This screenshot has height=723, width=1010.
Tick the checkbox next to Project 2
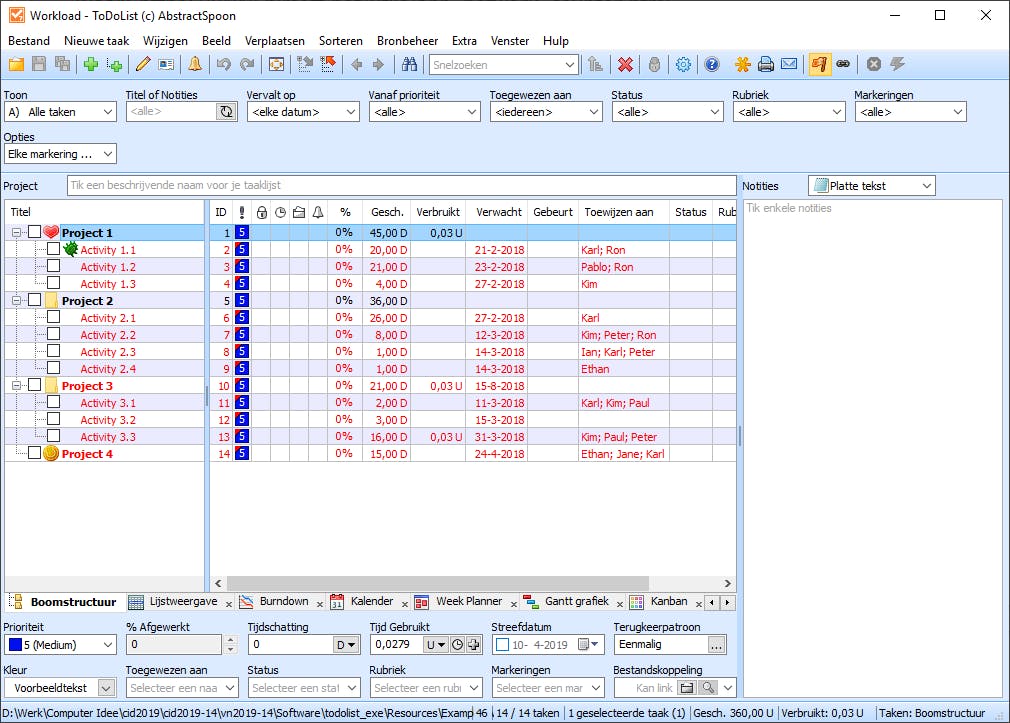[x=35, y=300]
